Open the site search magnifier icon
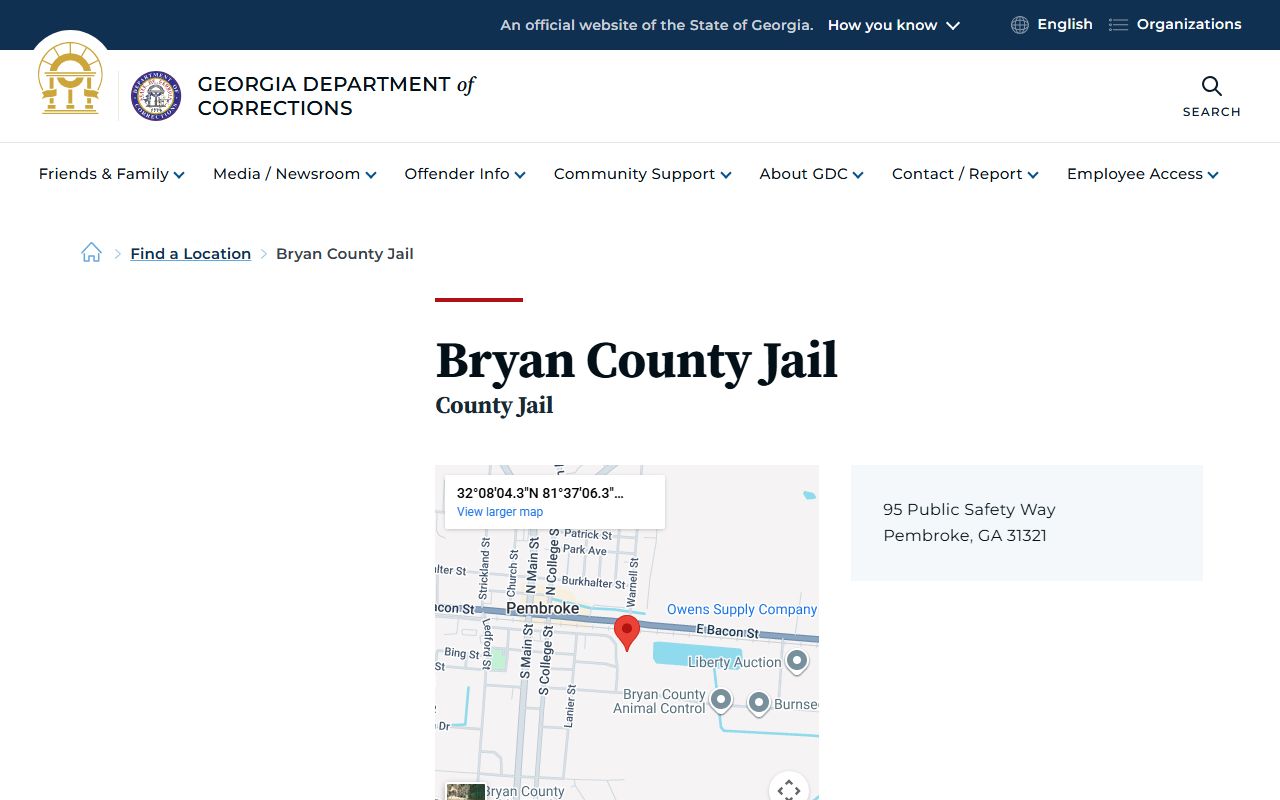Viewport: 1280px width, 800px height. point(1211,86)
